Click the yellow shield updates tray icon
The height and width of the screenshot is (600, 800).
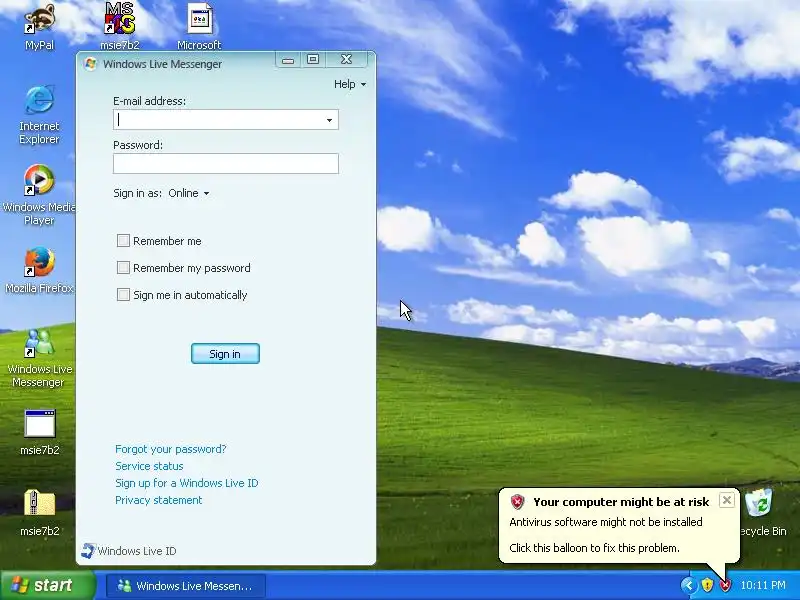pos(707,585)
